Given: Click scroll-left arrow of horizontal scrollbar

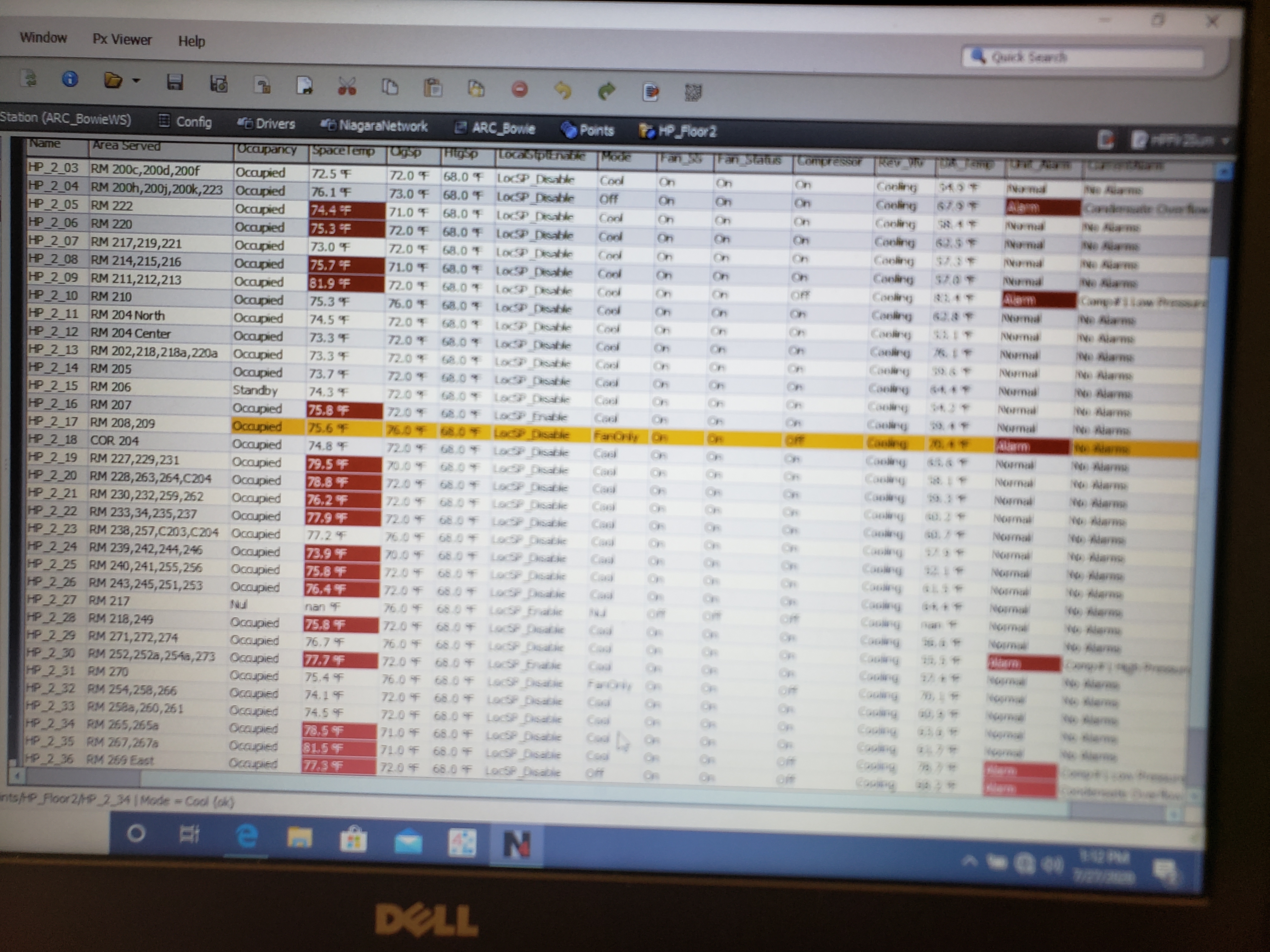Looking at the screenshot, I should pyautogui.click(x=17, y=776).
